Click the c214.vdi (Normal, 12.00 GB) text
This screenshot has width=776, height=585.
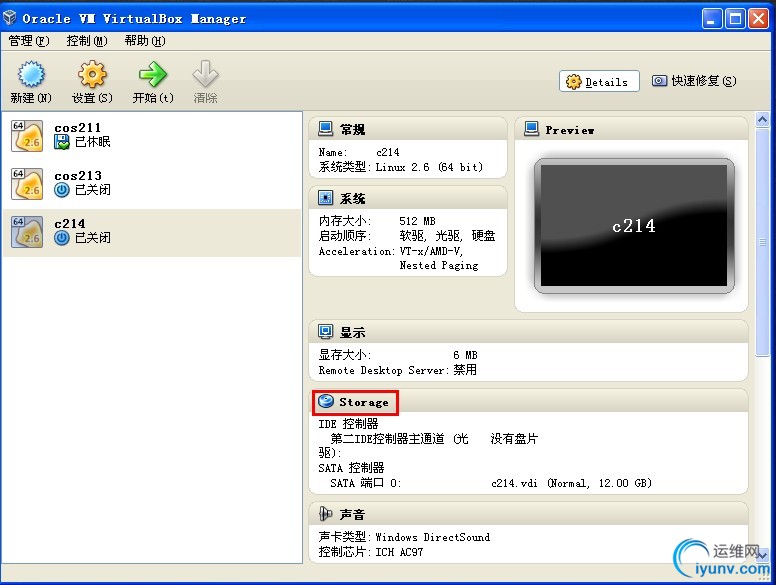pyautogui.click(x=571, y=483)
